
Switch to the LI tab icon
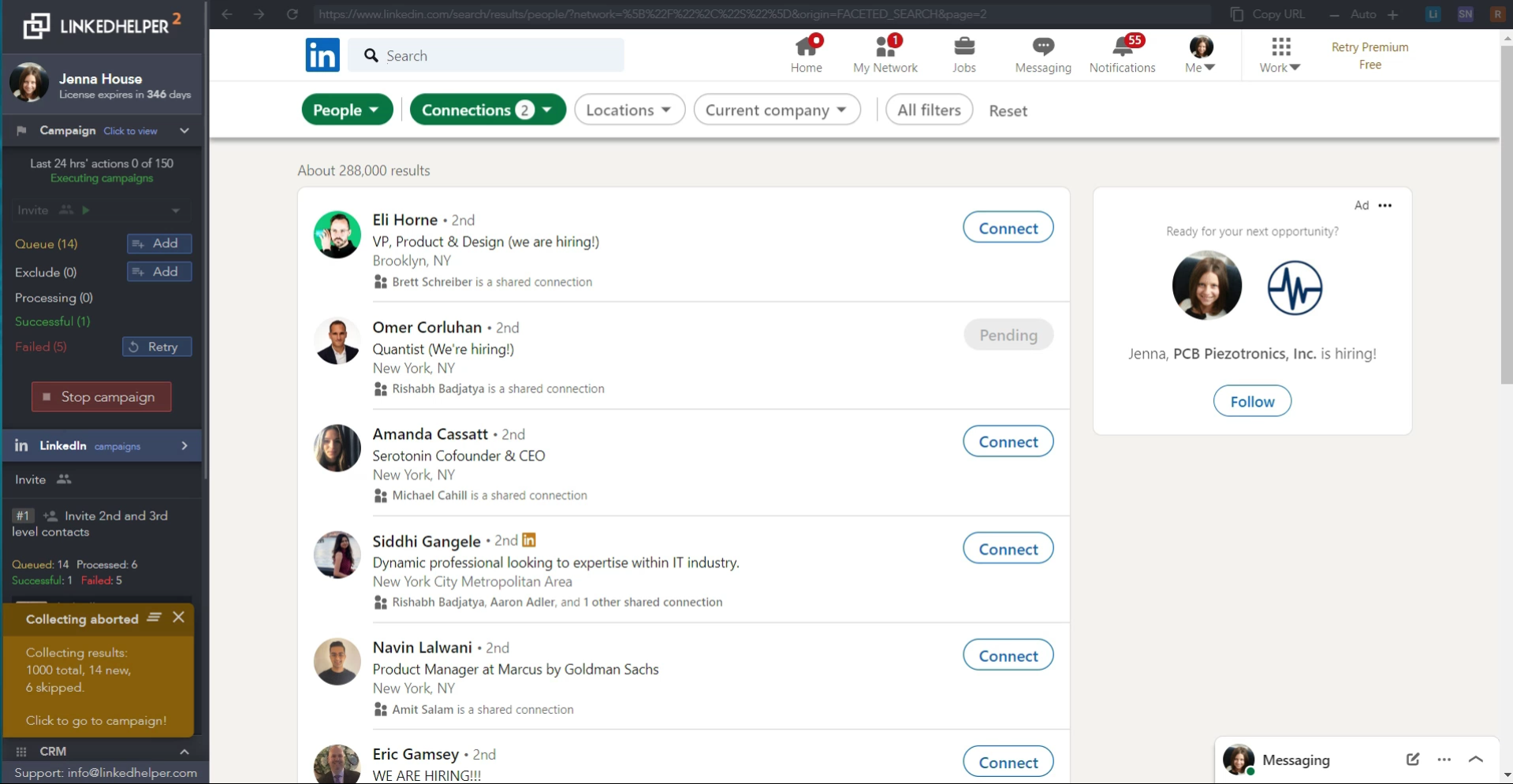coord(1433,14)
